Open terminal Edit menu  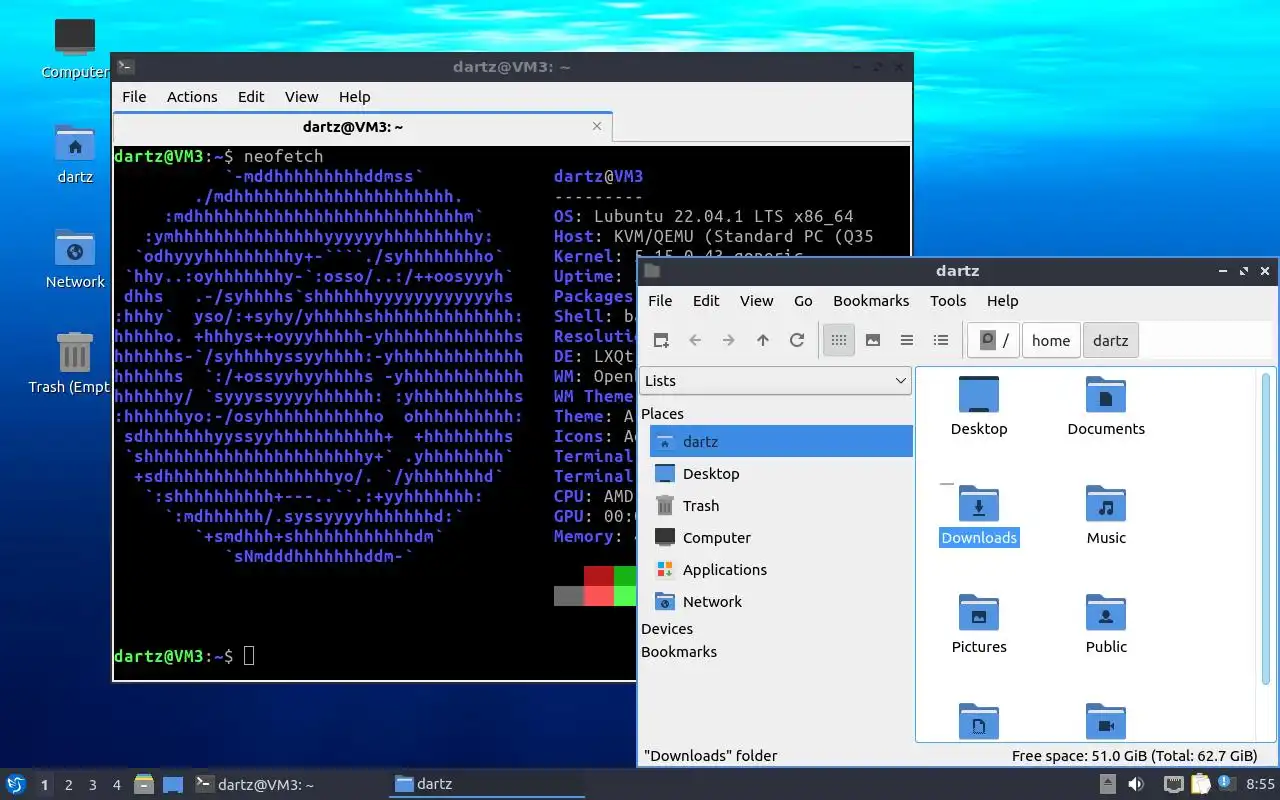251,96
